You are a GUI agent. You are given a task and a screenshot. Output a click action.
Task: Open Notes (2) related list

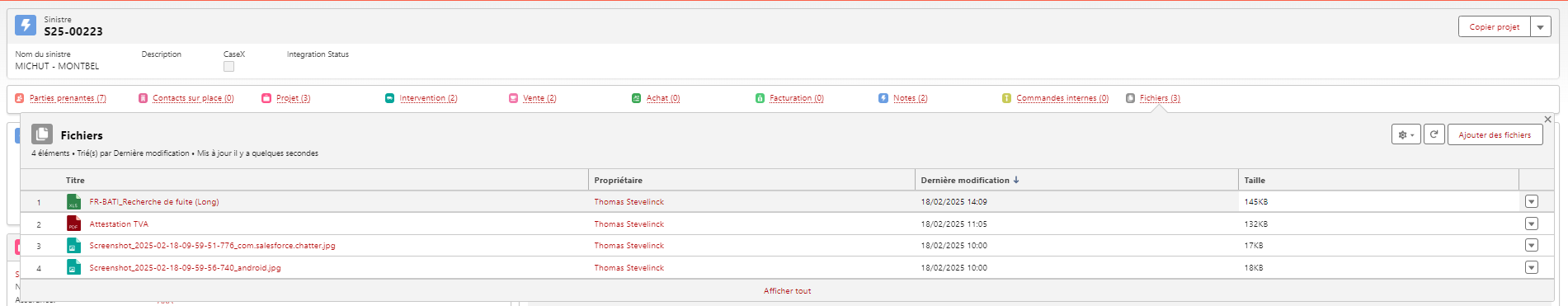point(911,98)
